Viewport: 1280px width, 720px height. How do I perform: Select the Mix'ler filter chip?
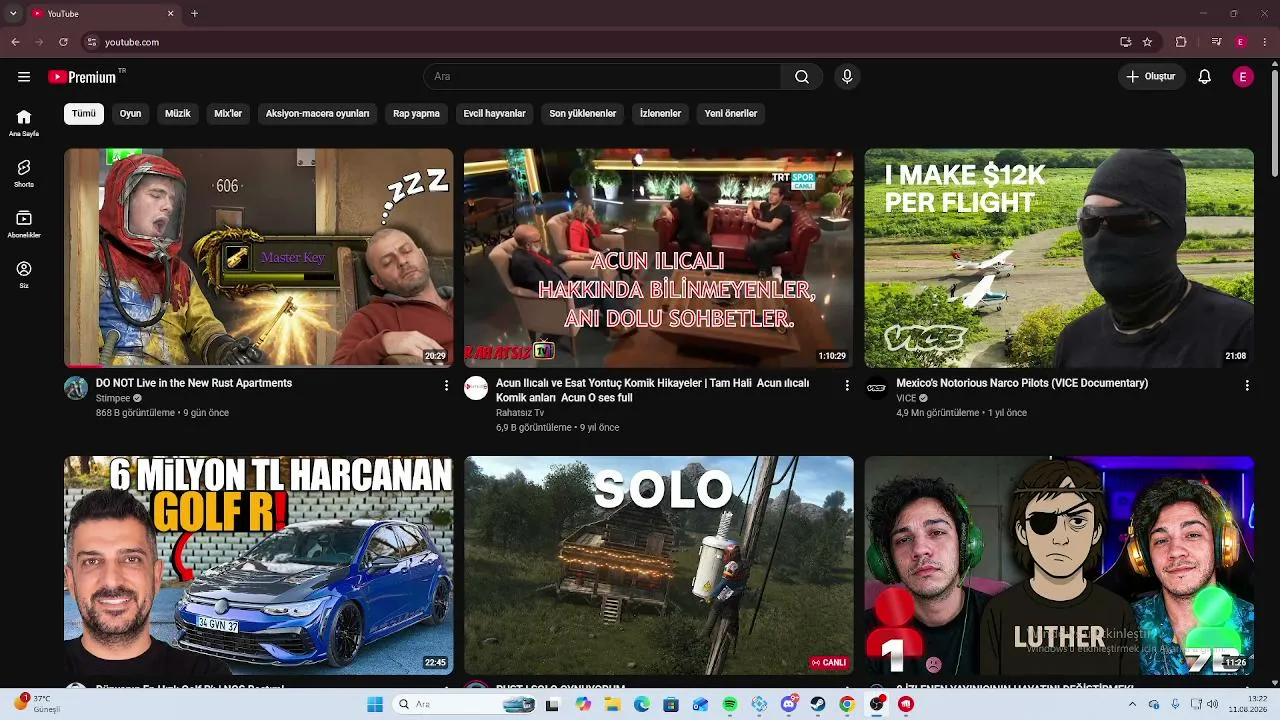click(x=228, y=114)
